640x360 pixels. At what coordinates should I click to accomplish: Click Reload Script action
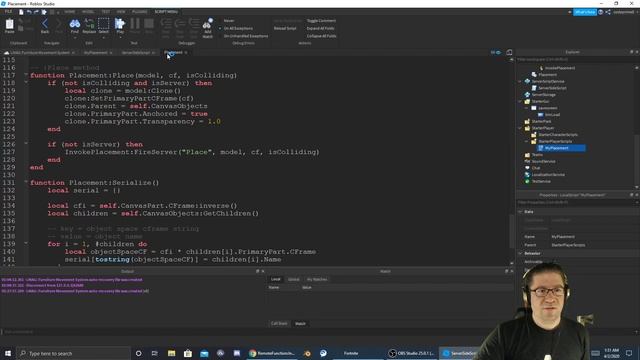pos(285,28)
